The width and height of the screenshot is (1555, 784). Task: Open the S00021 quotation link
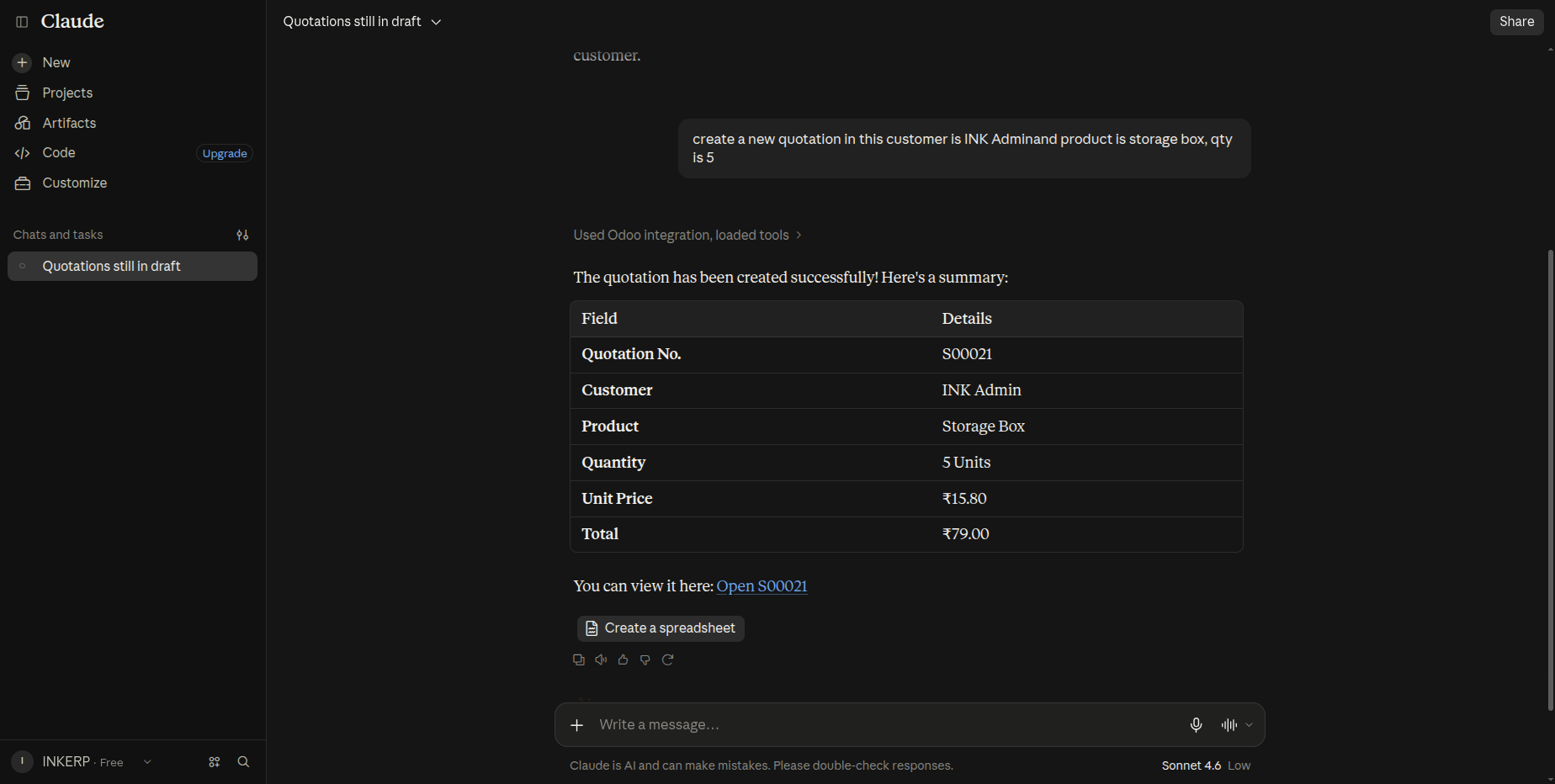(762, 585)
